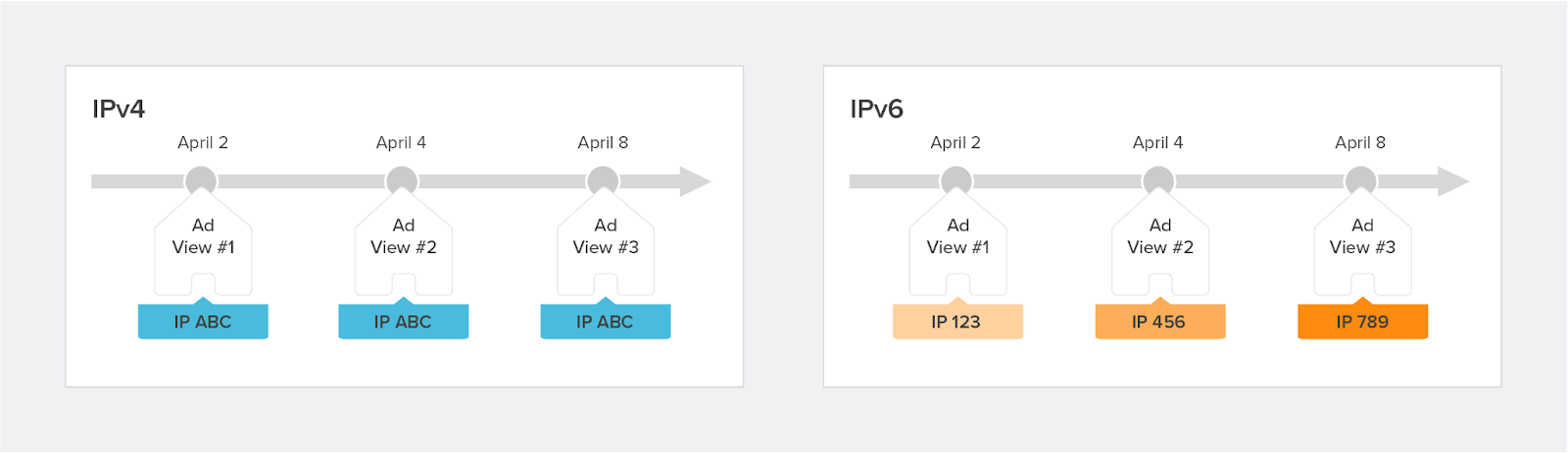Click the blue IP ABC label under April 2

coord(203,321)
